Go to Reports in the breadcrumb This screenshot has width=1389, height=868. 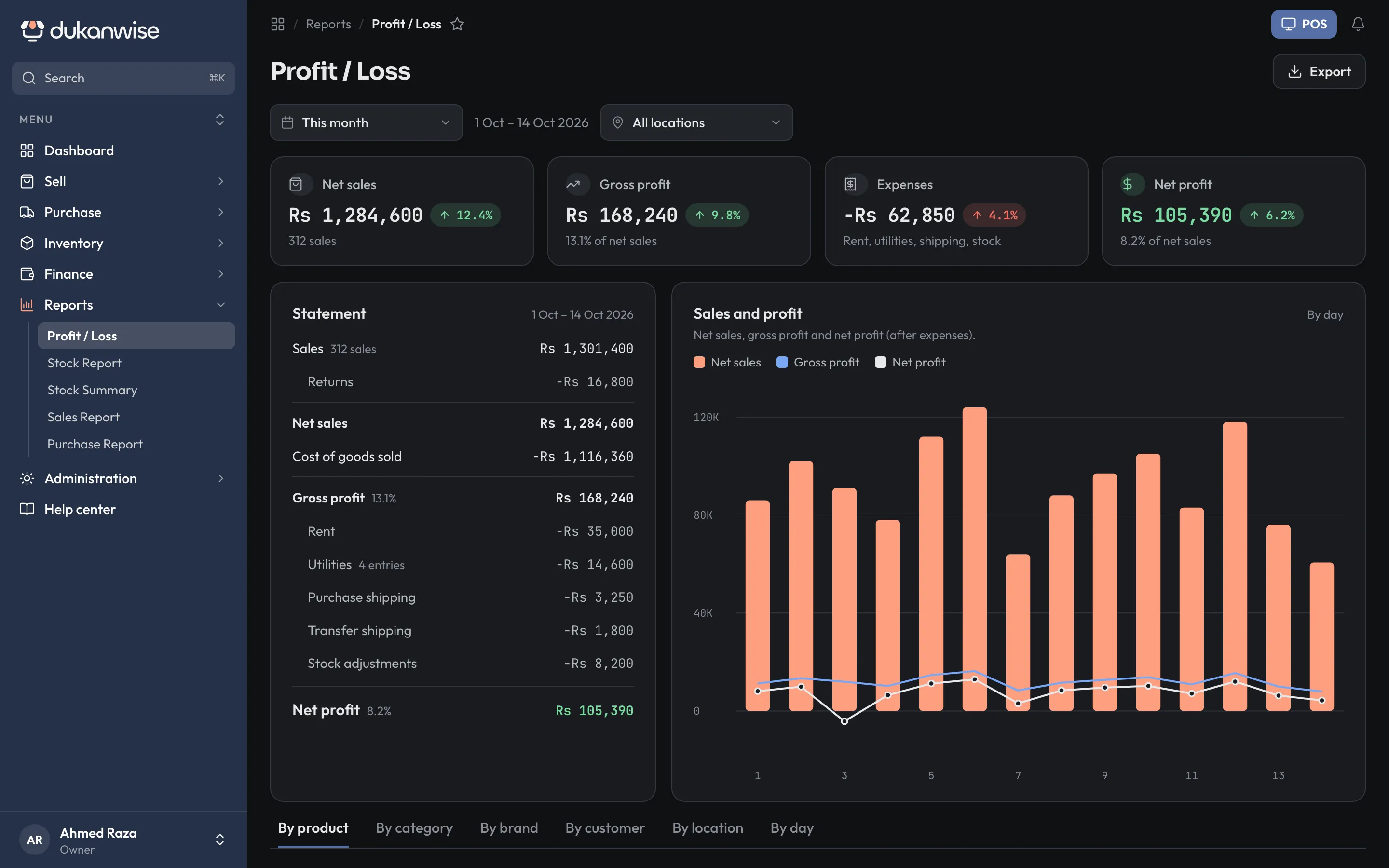(x=328, y=24)
